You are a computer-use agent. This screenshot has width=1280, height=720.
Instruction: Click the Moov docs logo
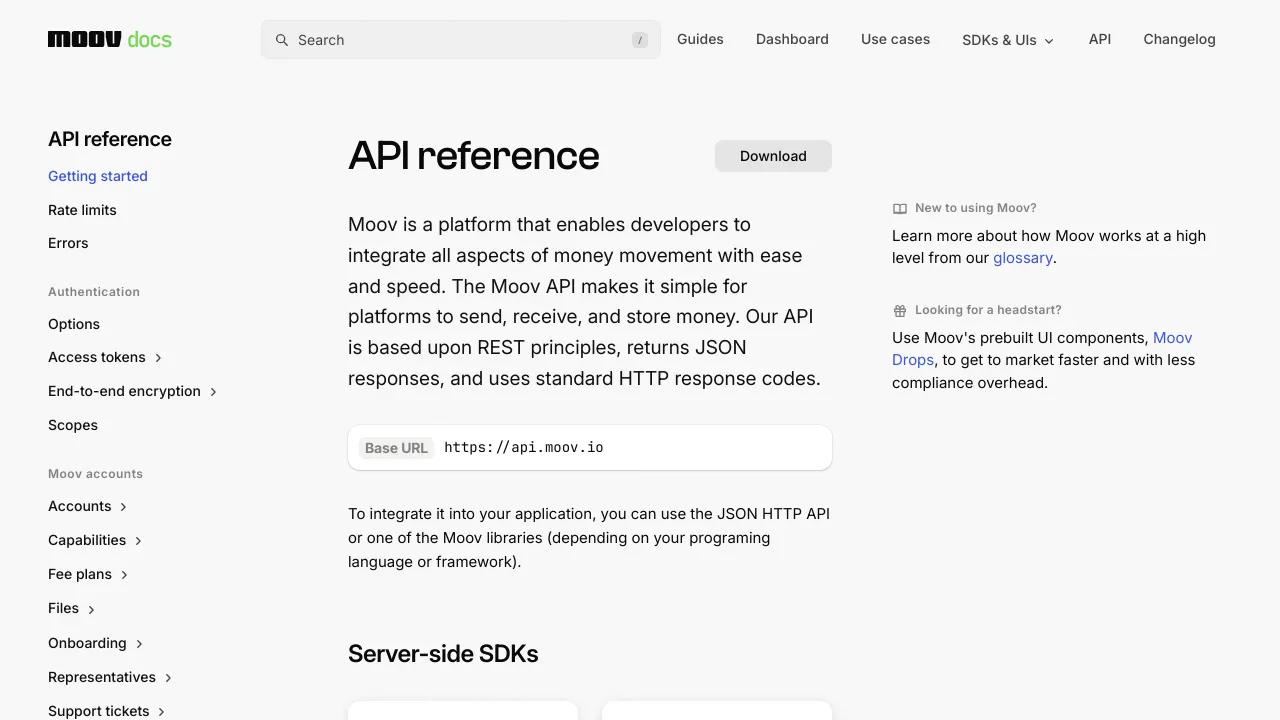coord(110,39)
